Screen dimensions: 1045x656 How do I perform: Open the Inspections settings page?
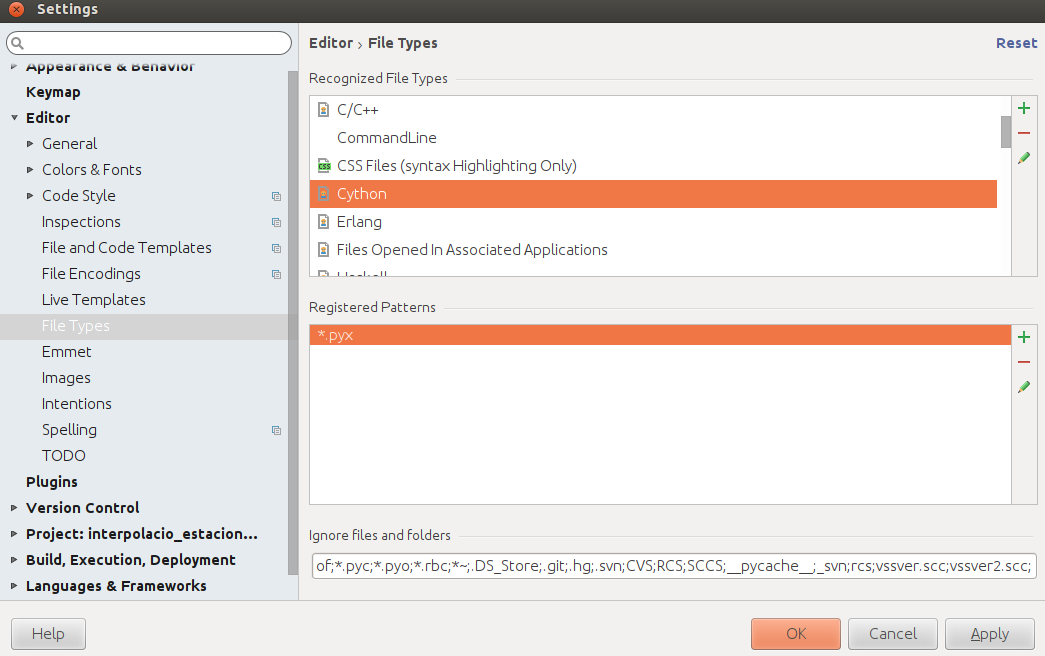[81, 221]
